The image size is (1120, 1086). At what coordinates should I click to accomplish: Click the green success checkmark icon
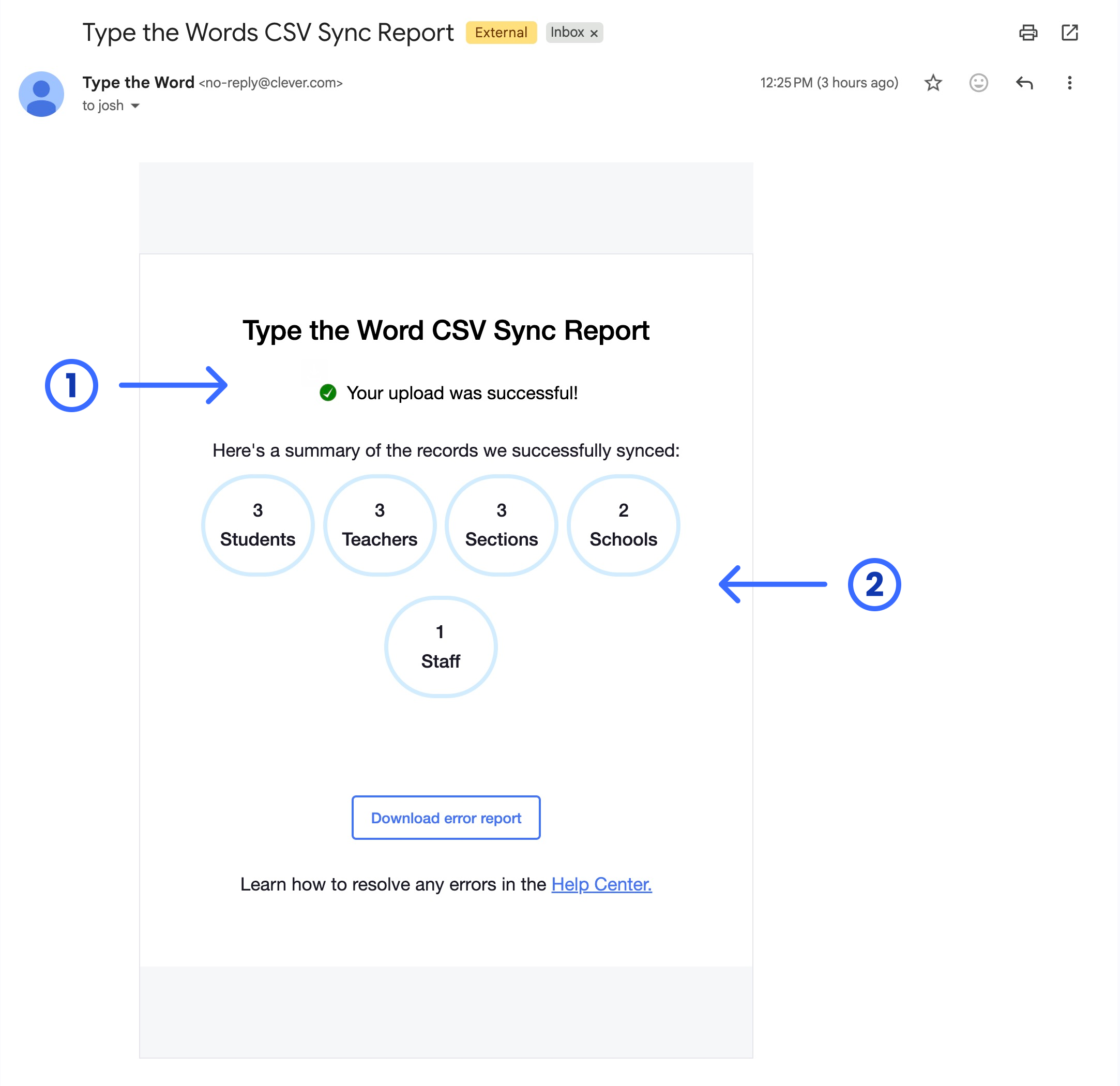click(328, 393)
